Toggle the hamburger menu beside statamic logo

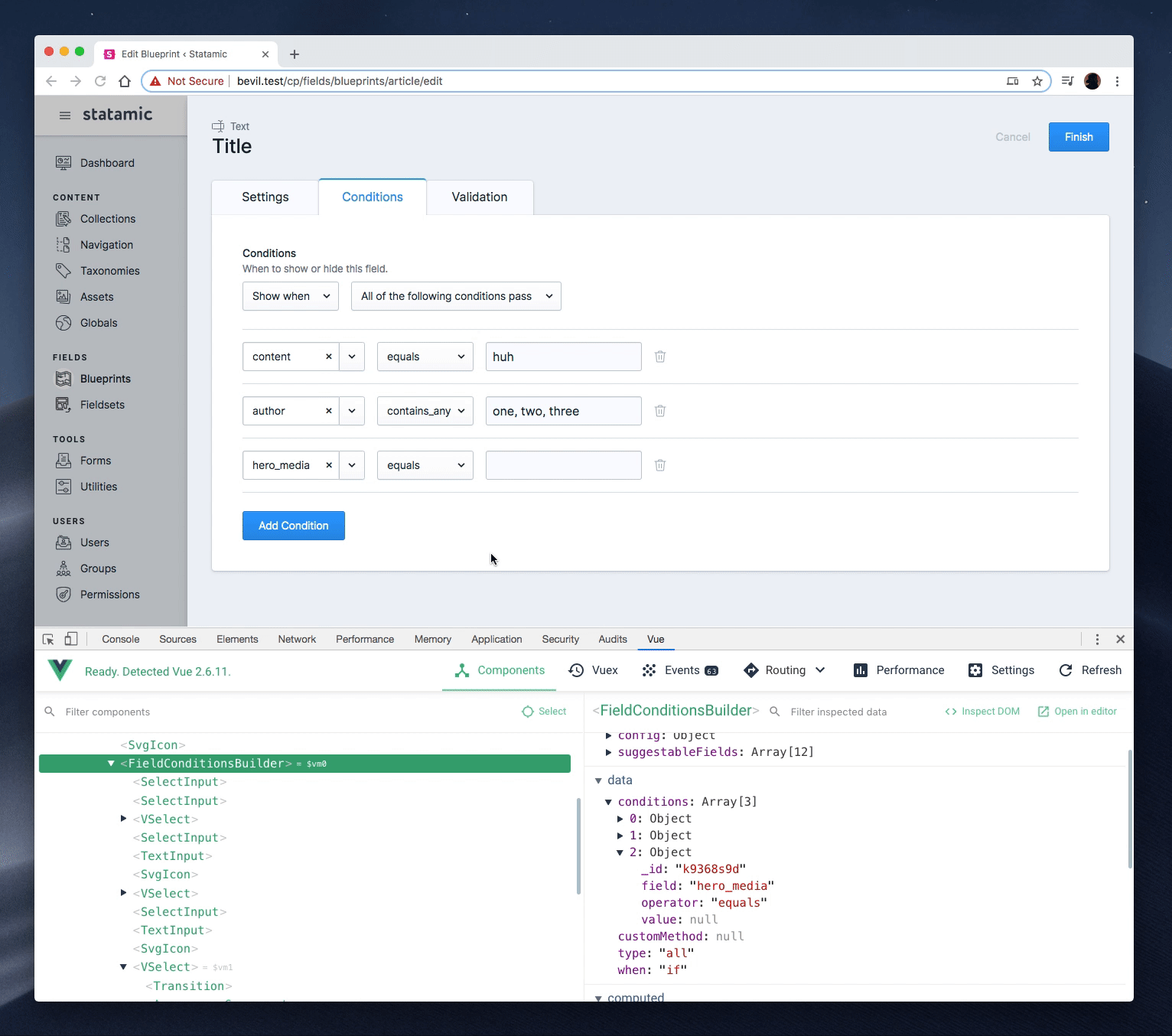[65, 116]
